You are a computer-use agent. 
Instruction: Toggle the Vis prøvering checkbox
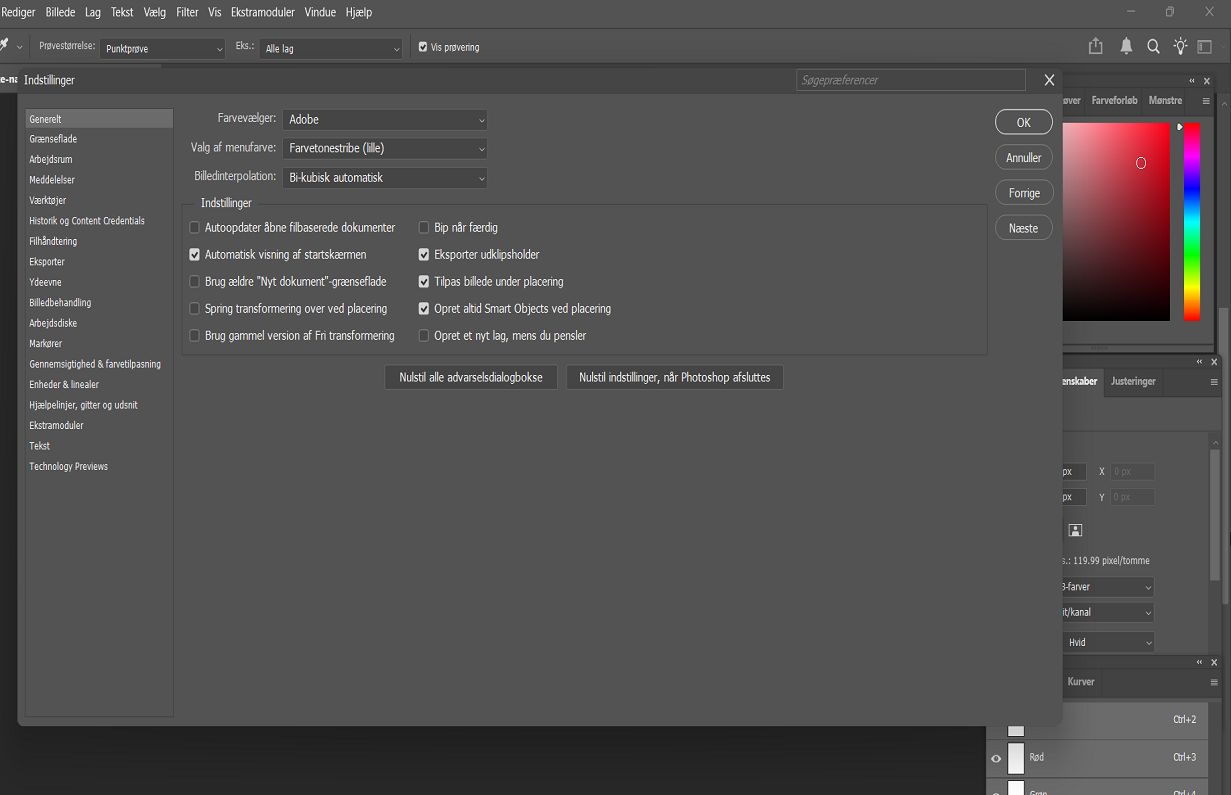(x=423, y=47)
